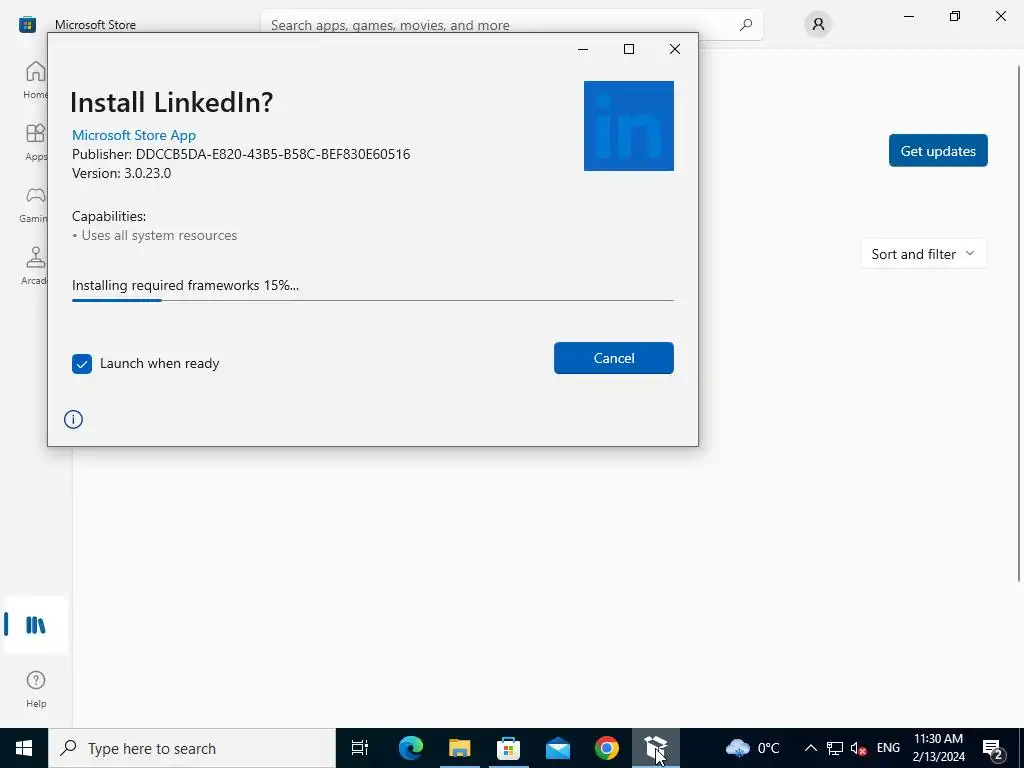Minimize the Microsoft Store window
This screenshot has height=768, width=1024.
tap(908, 16)
